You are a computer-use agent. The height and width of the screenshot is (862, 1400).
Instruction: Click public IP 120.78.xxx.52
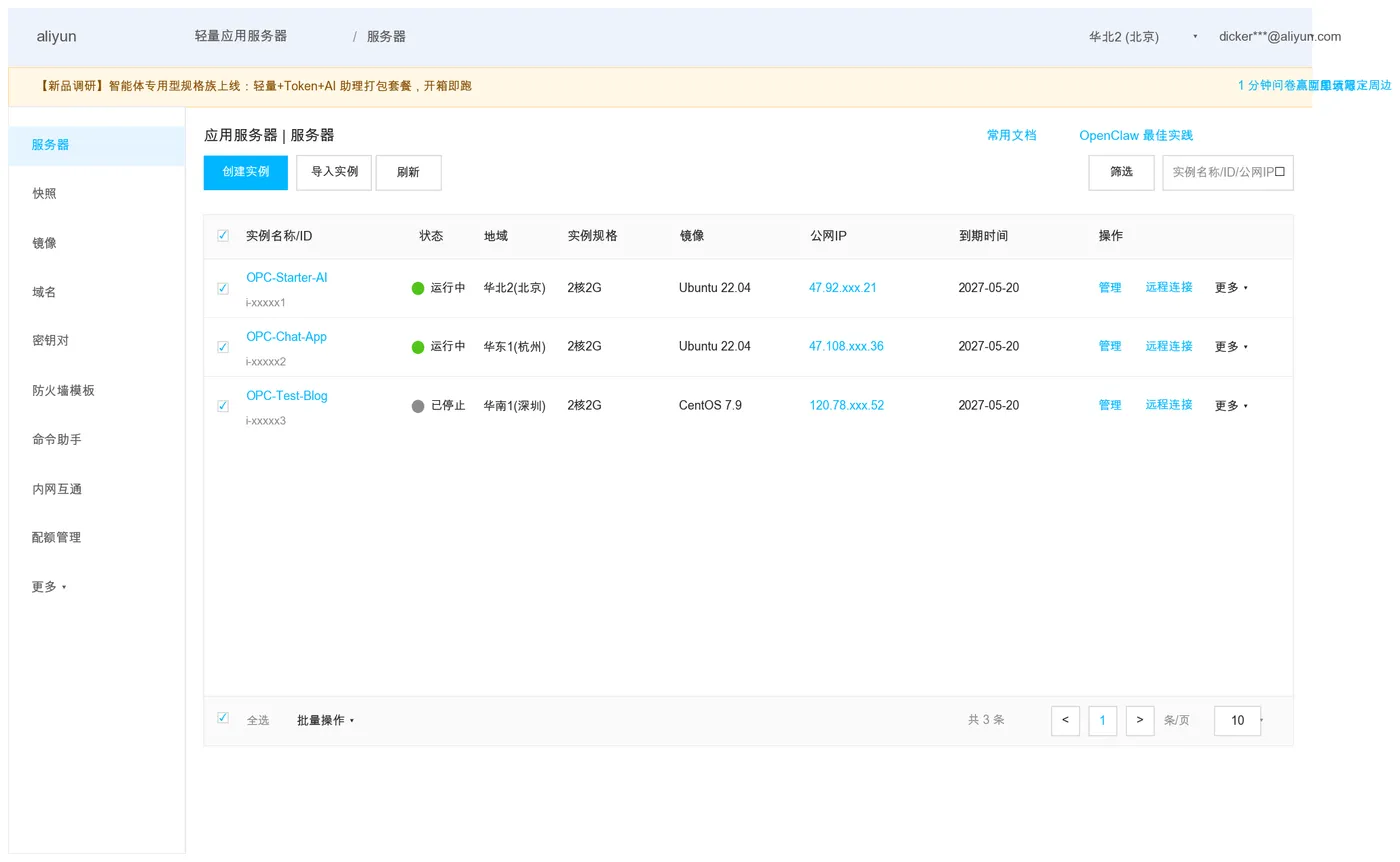click(846, 406)
